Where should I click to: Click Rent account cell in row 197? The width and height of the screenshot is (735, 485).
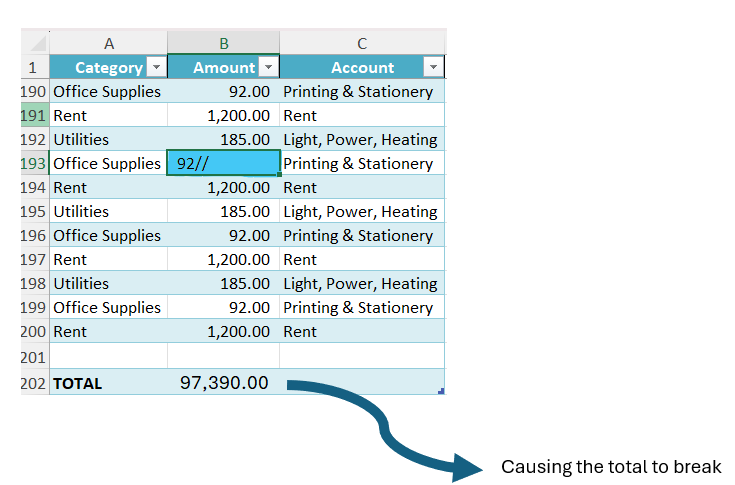click(362, 259)
